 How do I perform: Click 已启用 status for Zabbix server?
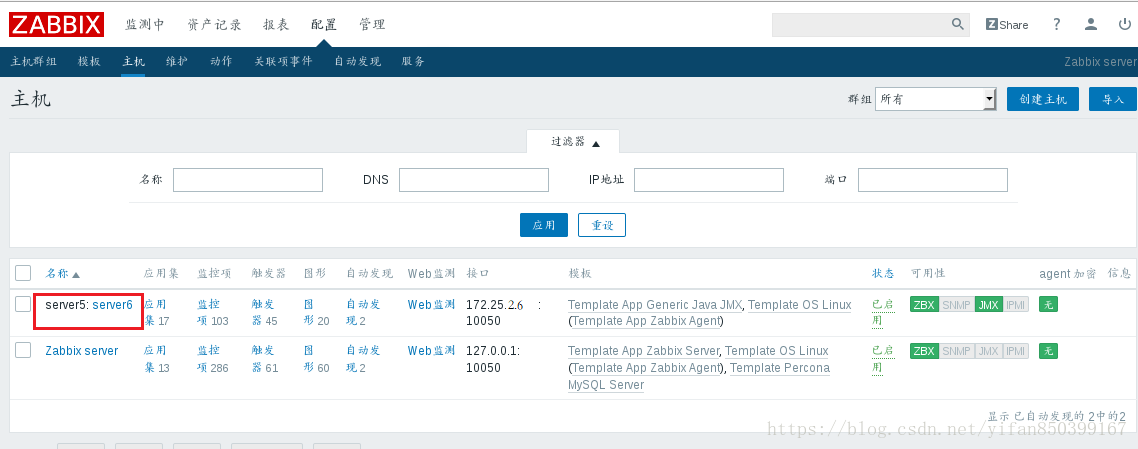coord(885,359)
